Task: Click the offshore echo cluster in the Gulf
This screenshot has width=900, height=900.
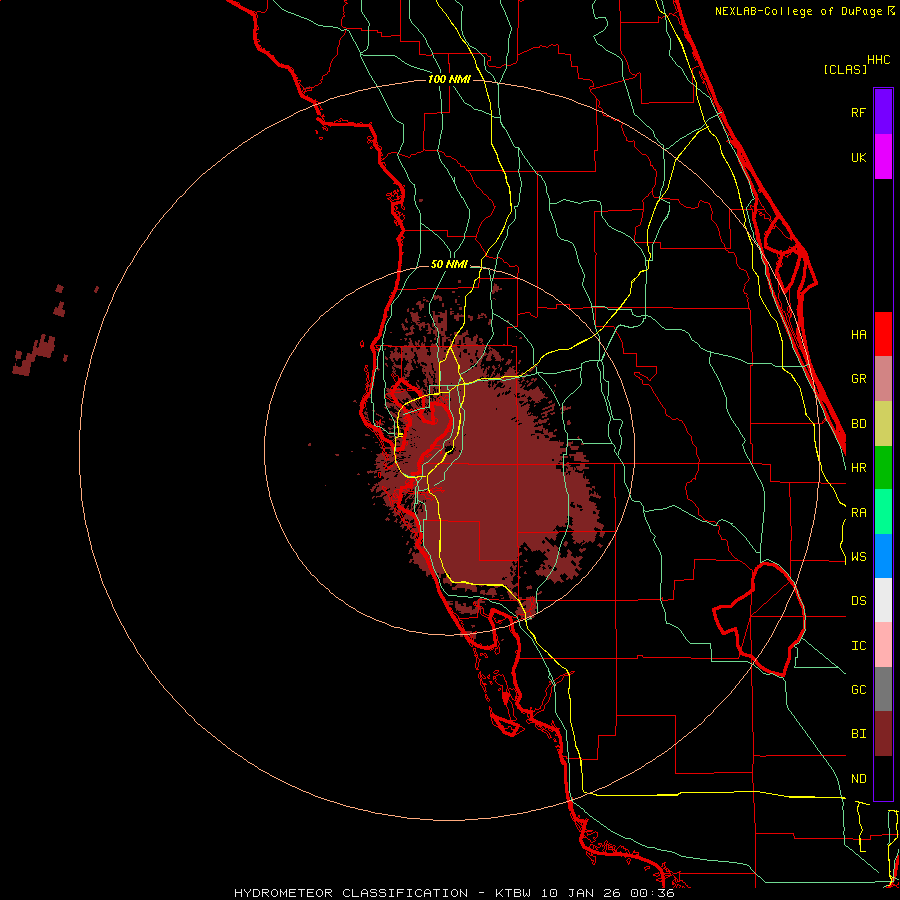Action: click(36, 355)
